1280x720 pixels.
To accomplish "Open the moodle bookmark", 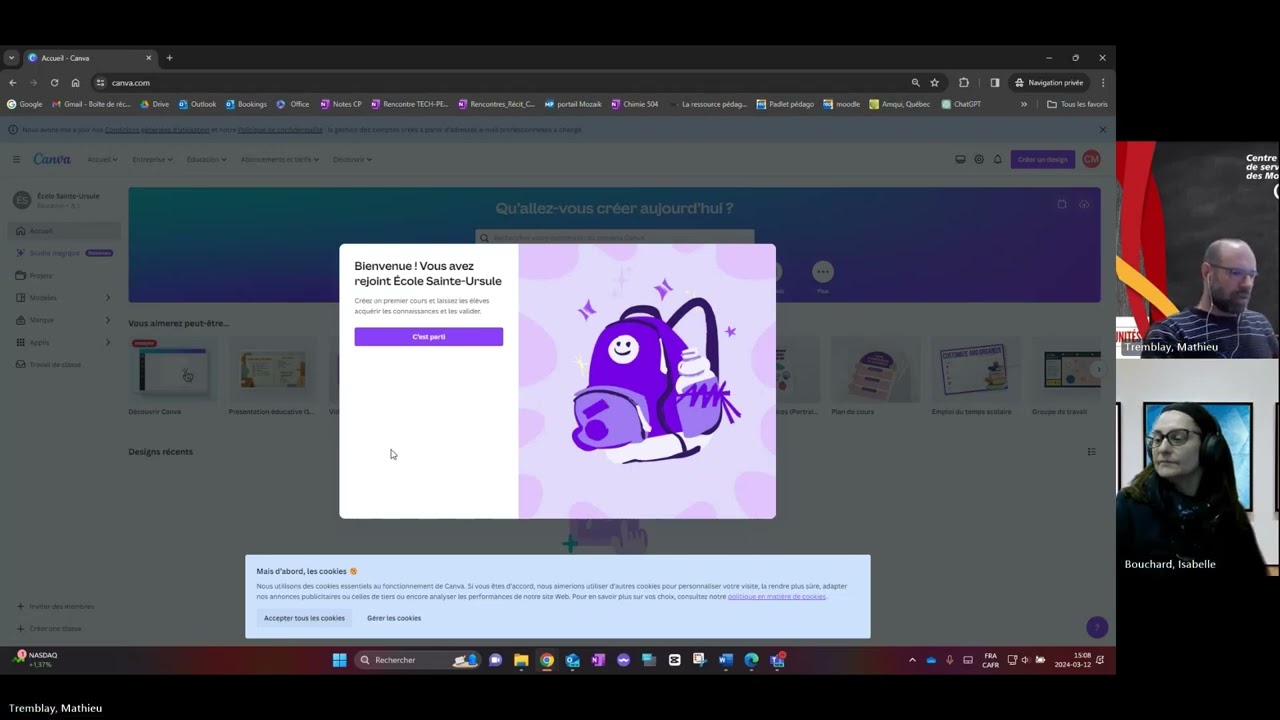I will pos(841,104).
